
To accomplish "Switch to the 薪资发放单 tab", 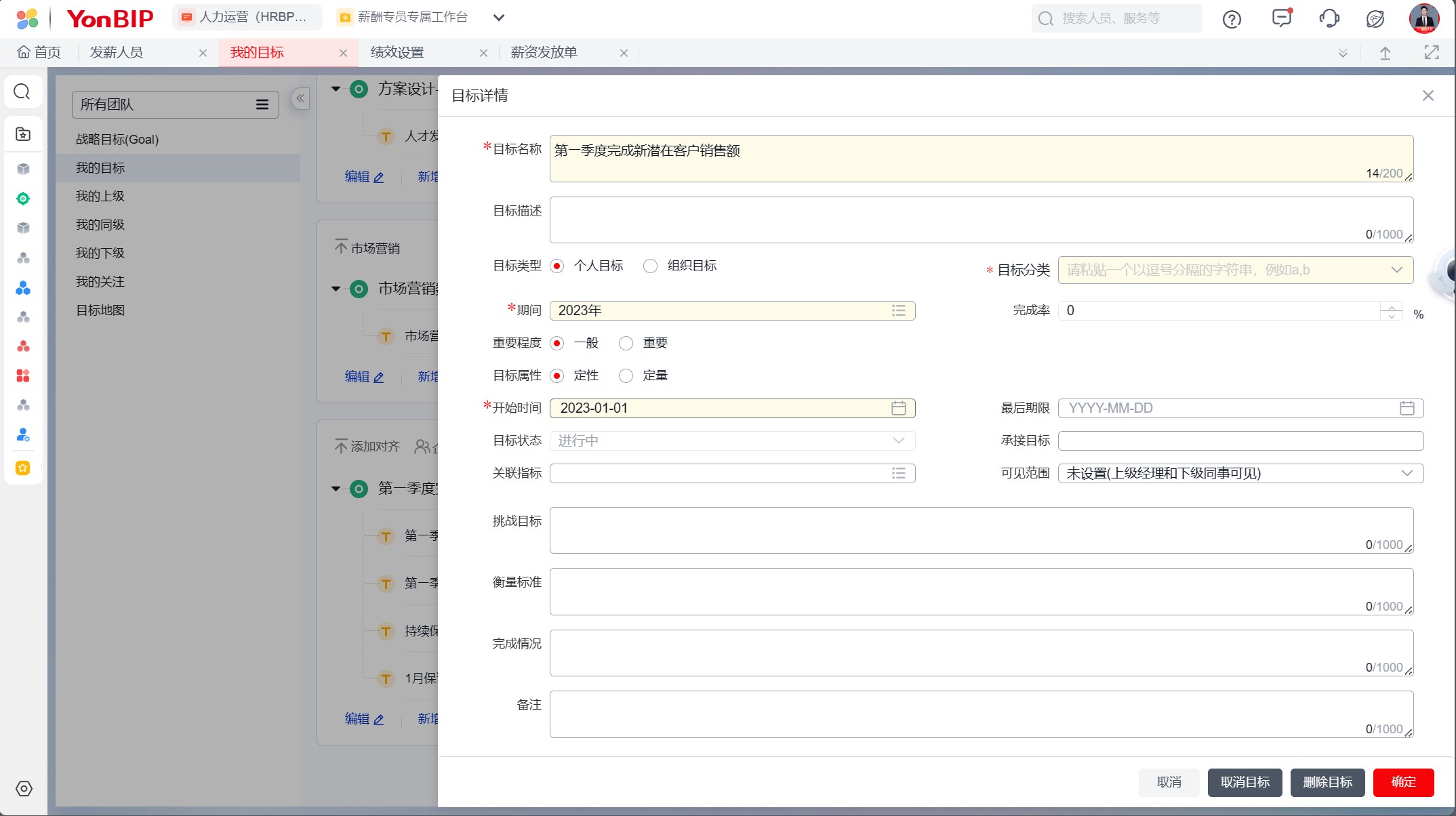I will click(x=544, y=53).
